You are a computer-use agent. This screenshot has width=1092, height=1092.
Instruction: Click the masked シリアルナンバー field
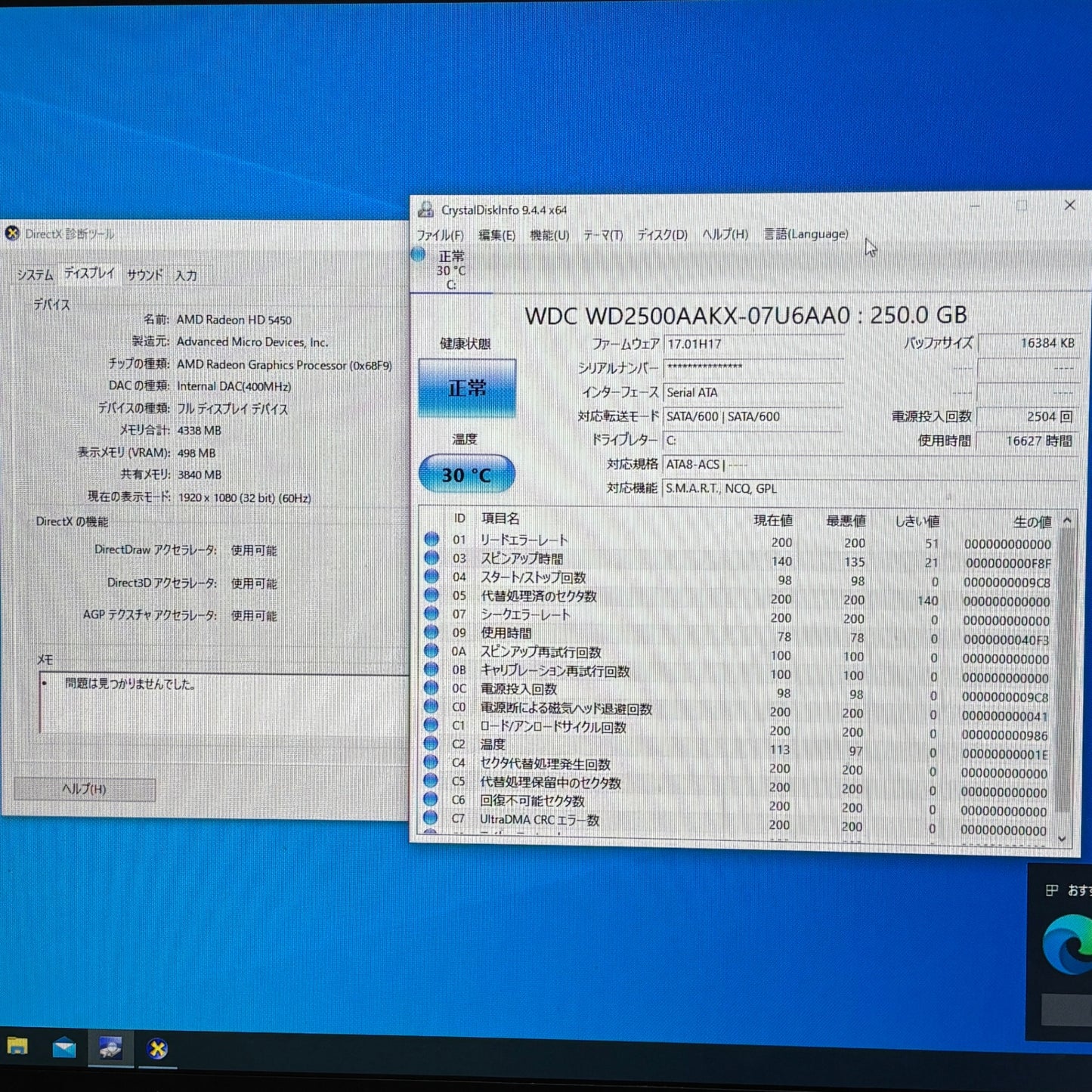[x=753, y=368]
